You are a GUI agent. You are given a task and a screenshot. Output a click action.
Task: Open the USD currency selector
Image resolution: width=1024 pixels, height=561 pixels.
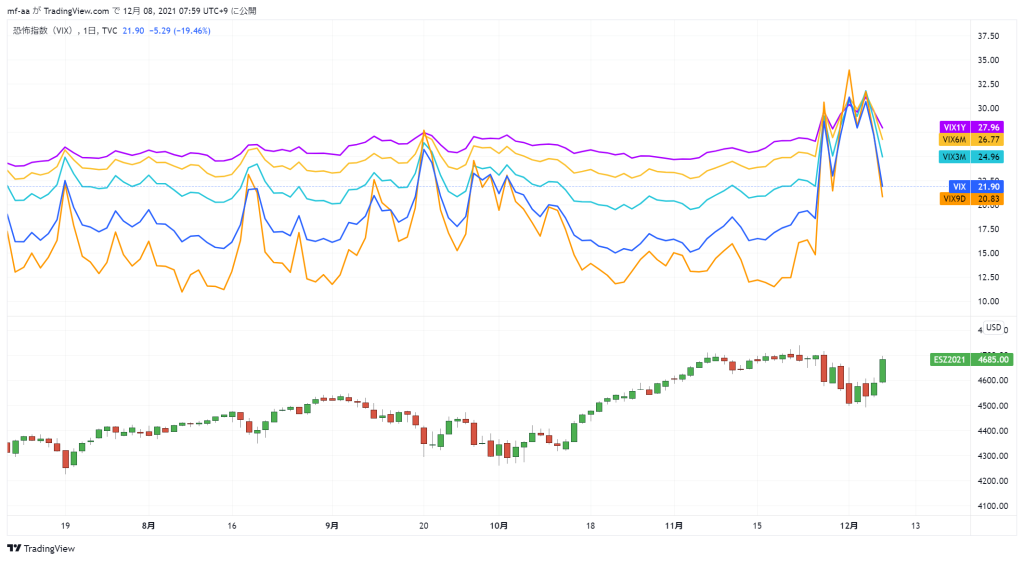point(993,327)
